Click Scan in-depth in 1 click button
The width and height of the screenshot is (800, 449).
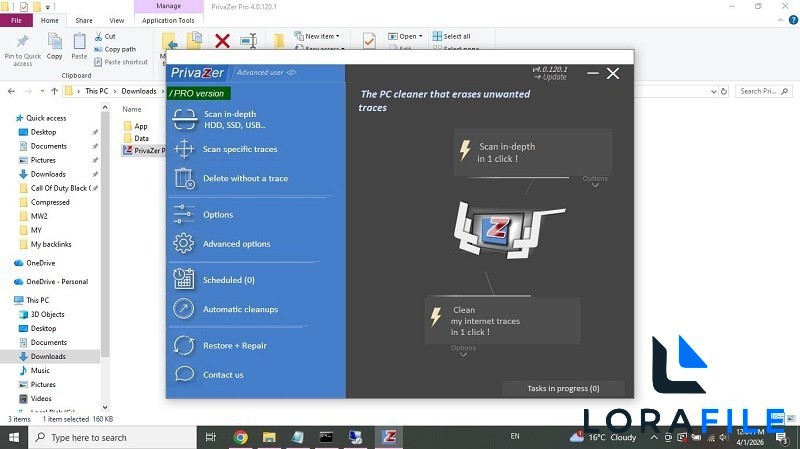tap(533, 153)
